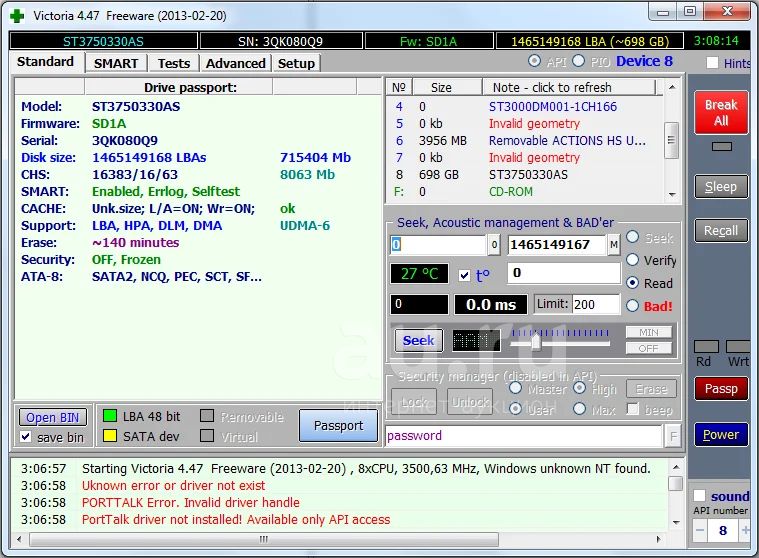The height and width of the screenshot is (558, 759).
Task: Click the Power button
Action: pyautogui.click(x=721, y=435)
